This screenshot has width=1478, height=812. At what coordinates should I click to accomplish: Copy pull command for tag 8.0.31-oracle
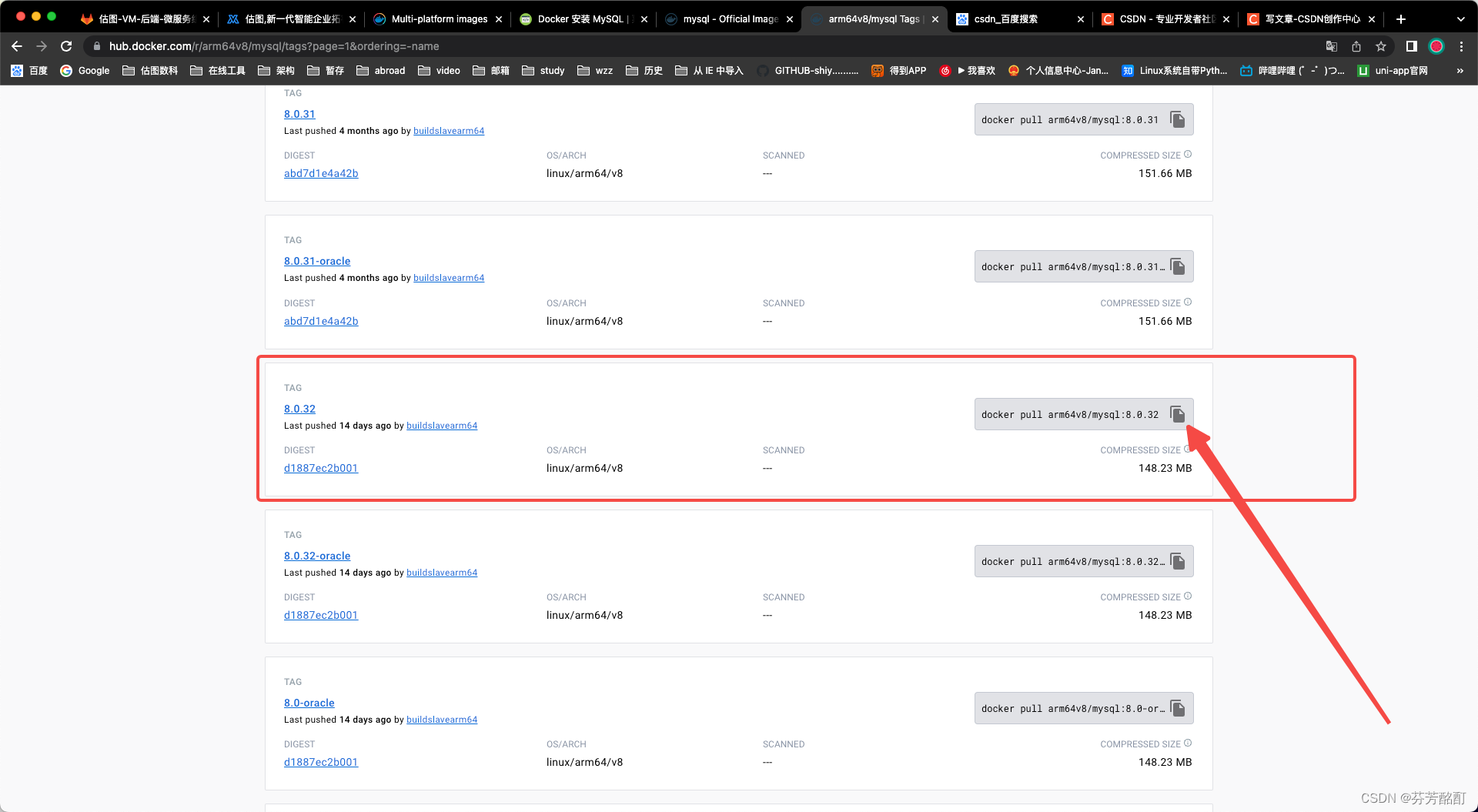coord(1177,266)
